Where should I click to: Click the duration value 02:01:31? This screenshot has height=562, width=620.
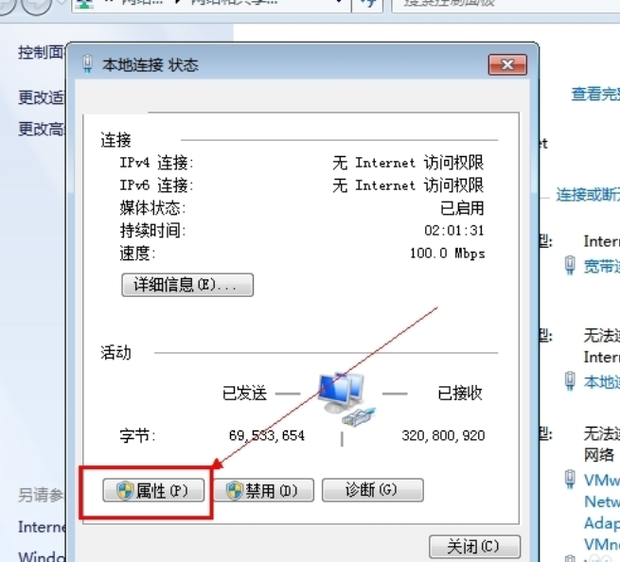pyautogui.click(x=454, y=230)
